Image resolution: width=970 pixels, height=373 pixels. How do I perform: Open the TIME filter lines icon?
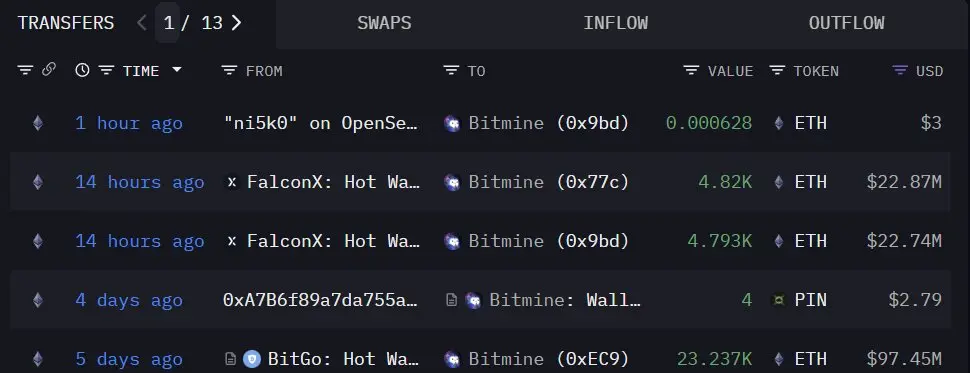tap(106, 71)
